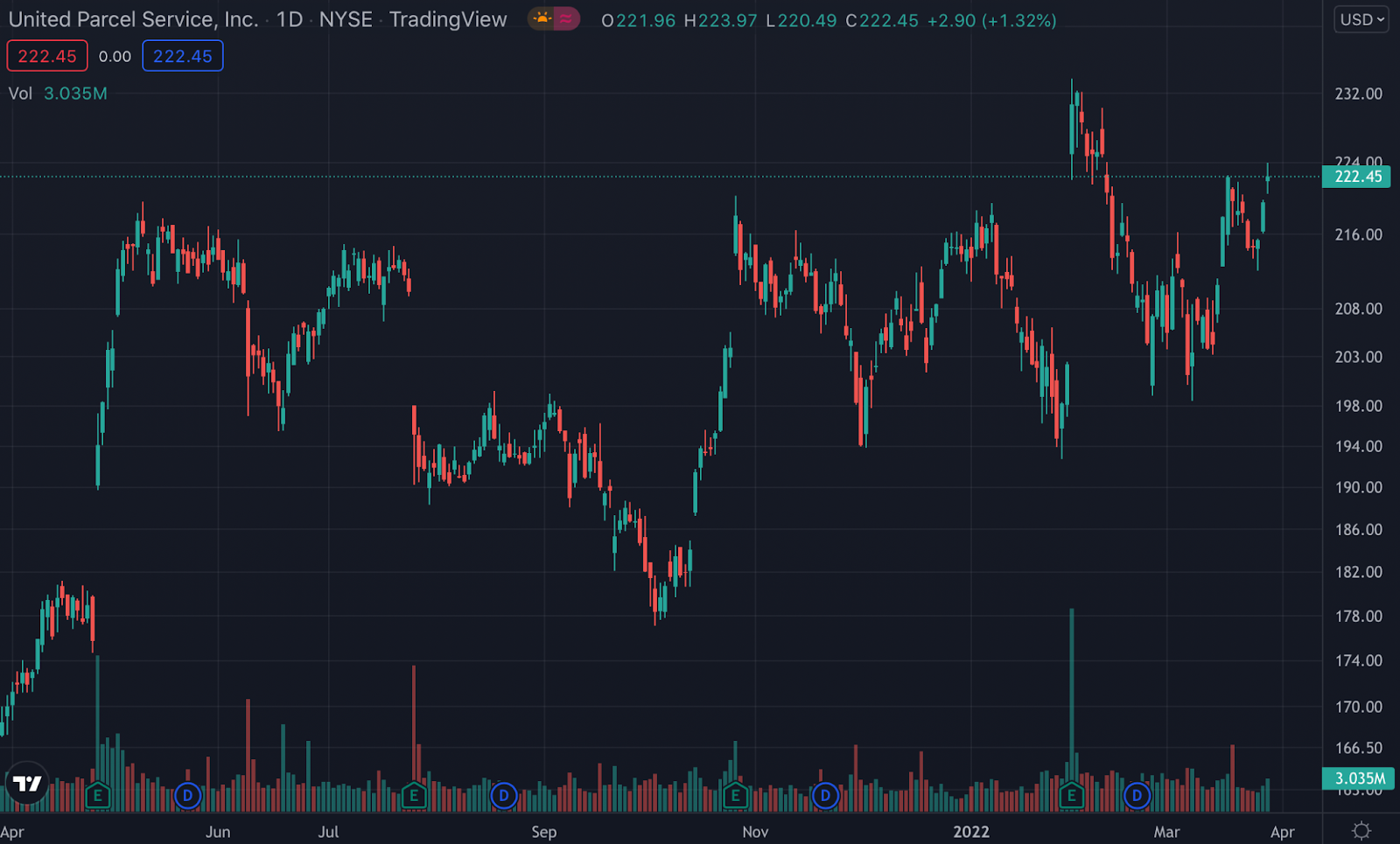The image size is (1400, 844).
Task: Click the TradingView text in the chart header
Action: coord(448,19)
